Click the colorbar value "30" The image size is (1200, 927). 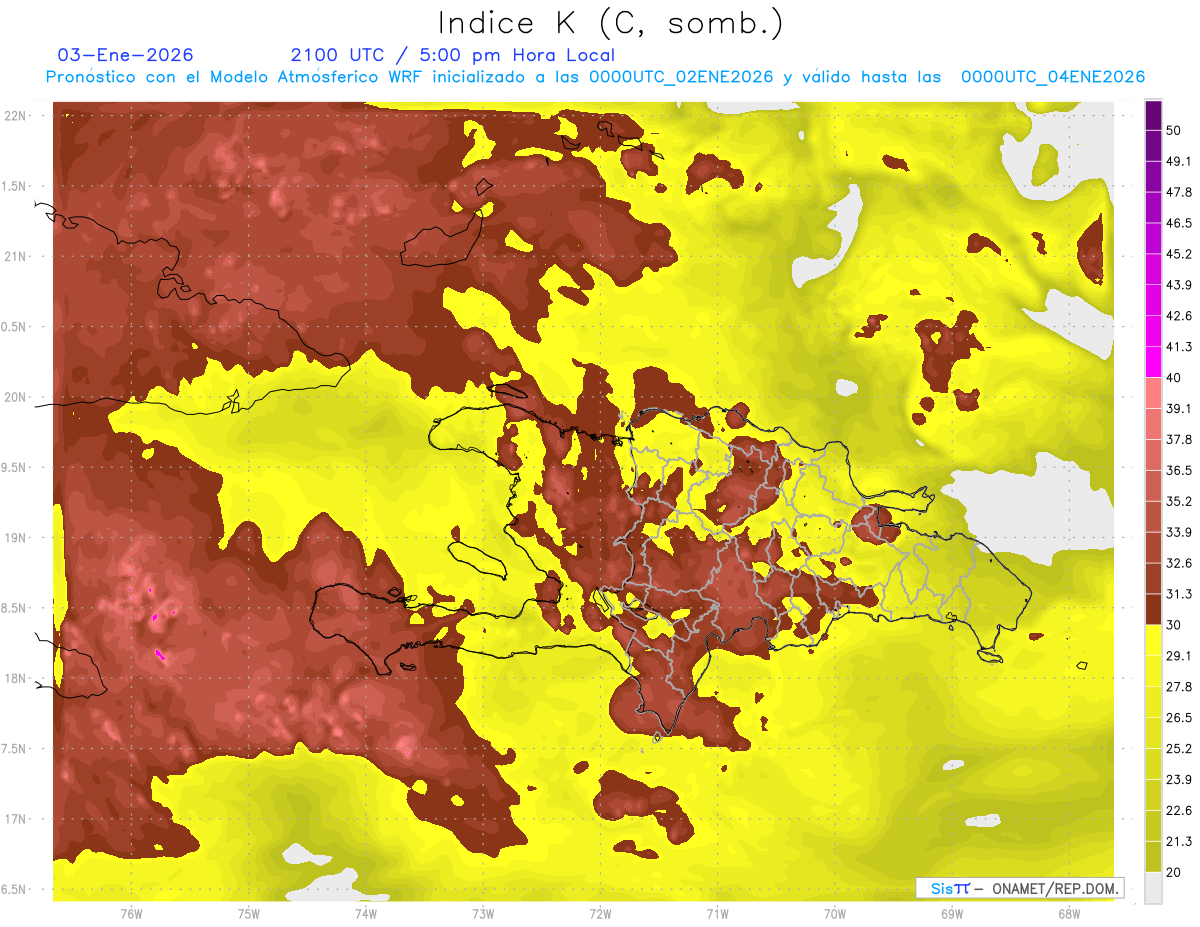click(x=1175, y=625)
